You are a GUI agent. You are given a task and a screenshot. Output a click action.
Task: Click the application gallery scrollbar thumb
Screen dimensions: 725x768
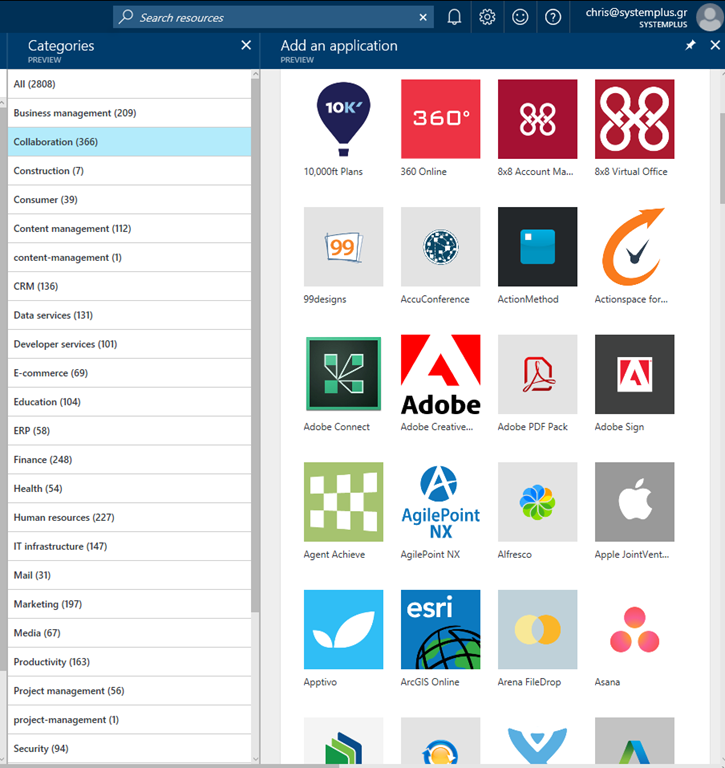723,158
